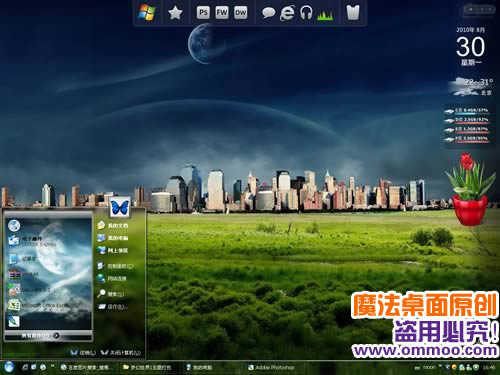The width and height of the screenshot is (500, 375).
Task: Open the star favorites icon in dock
Action: click(175, 13)
